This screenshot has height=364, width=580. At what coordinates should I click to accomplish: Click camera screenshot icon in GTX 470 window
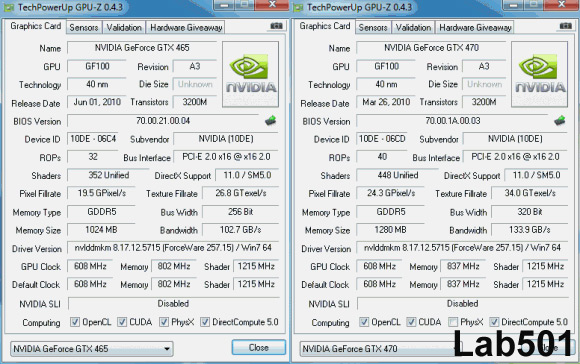pyautogui.click(x=565, y=26)
